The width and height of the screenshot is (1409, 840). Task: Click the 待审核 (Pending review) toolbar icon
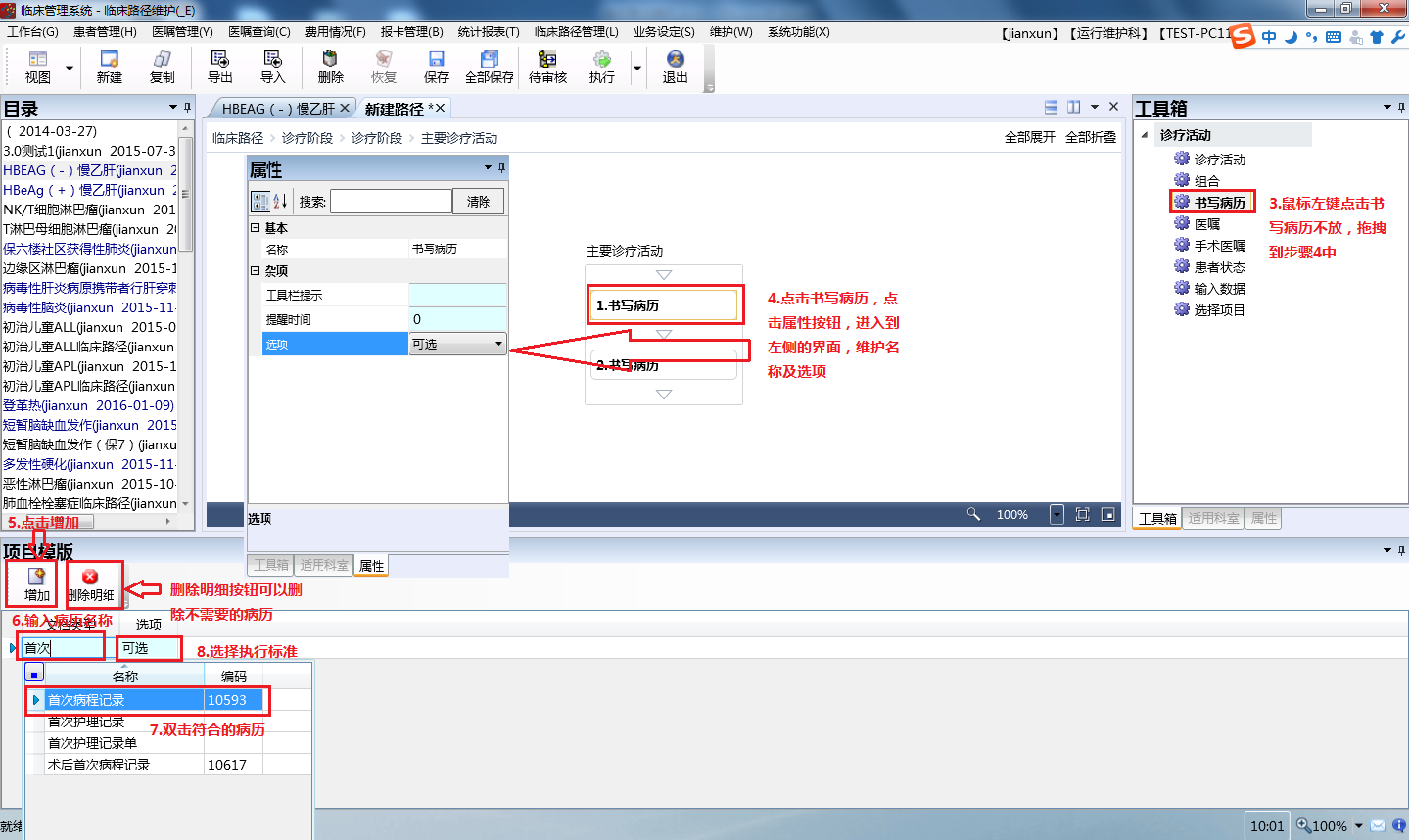(x=548, y=68)
